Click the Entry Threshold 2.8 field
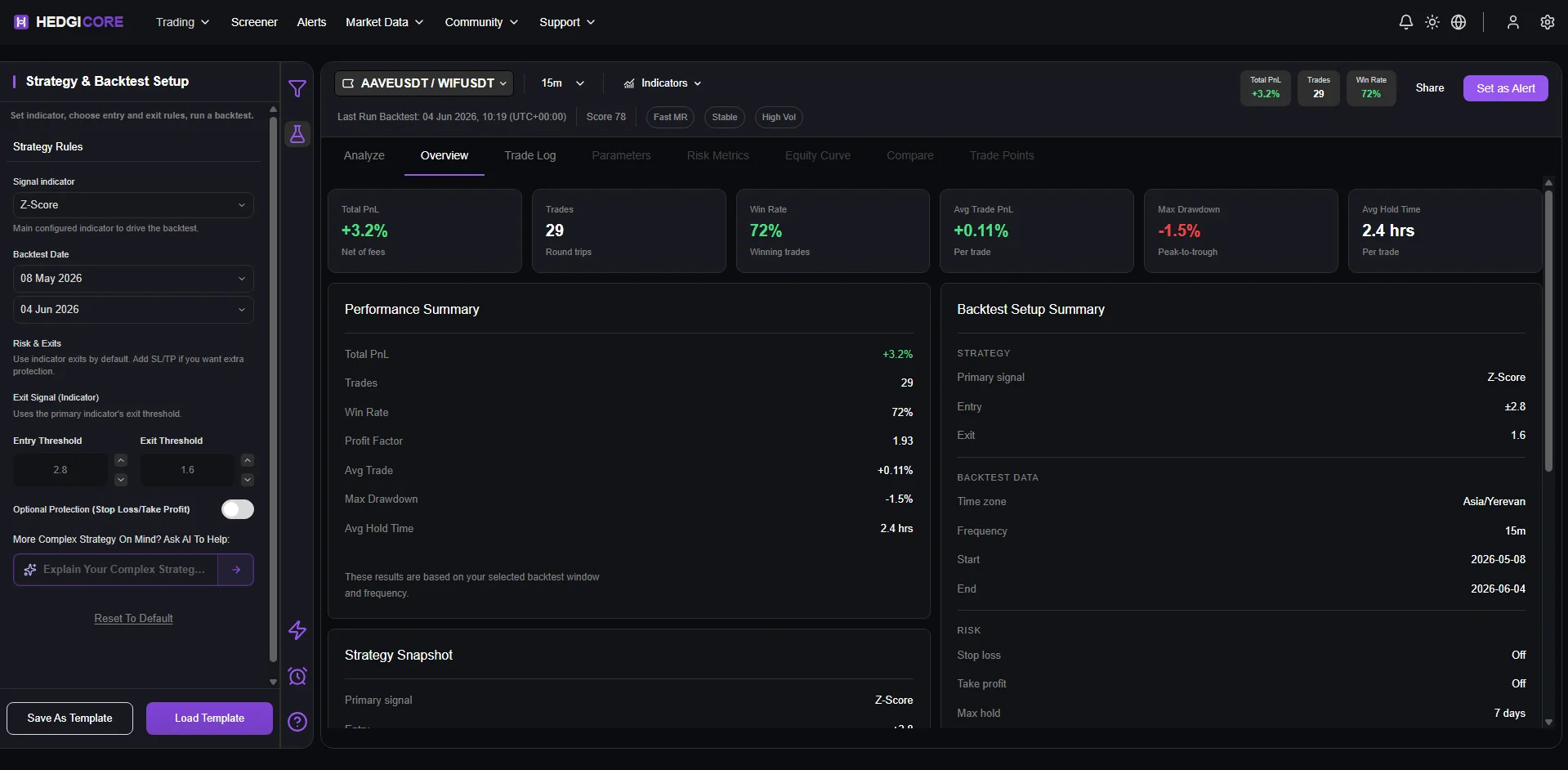The width and height of the screenshot is (1568, 770). (x=60, y=470)
